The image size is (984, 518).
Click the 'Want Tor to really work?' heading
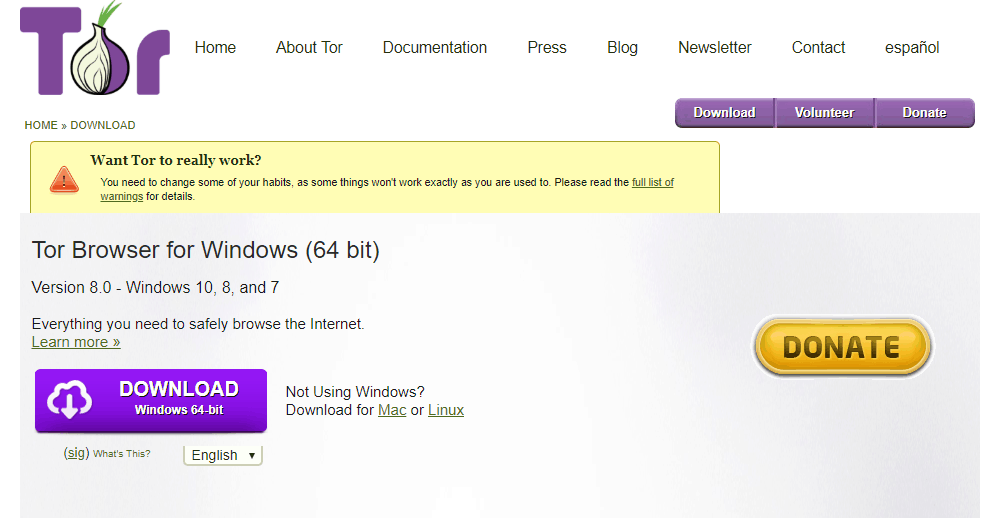point(176,160)
